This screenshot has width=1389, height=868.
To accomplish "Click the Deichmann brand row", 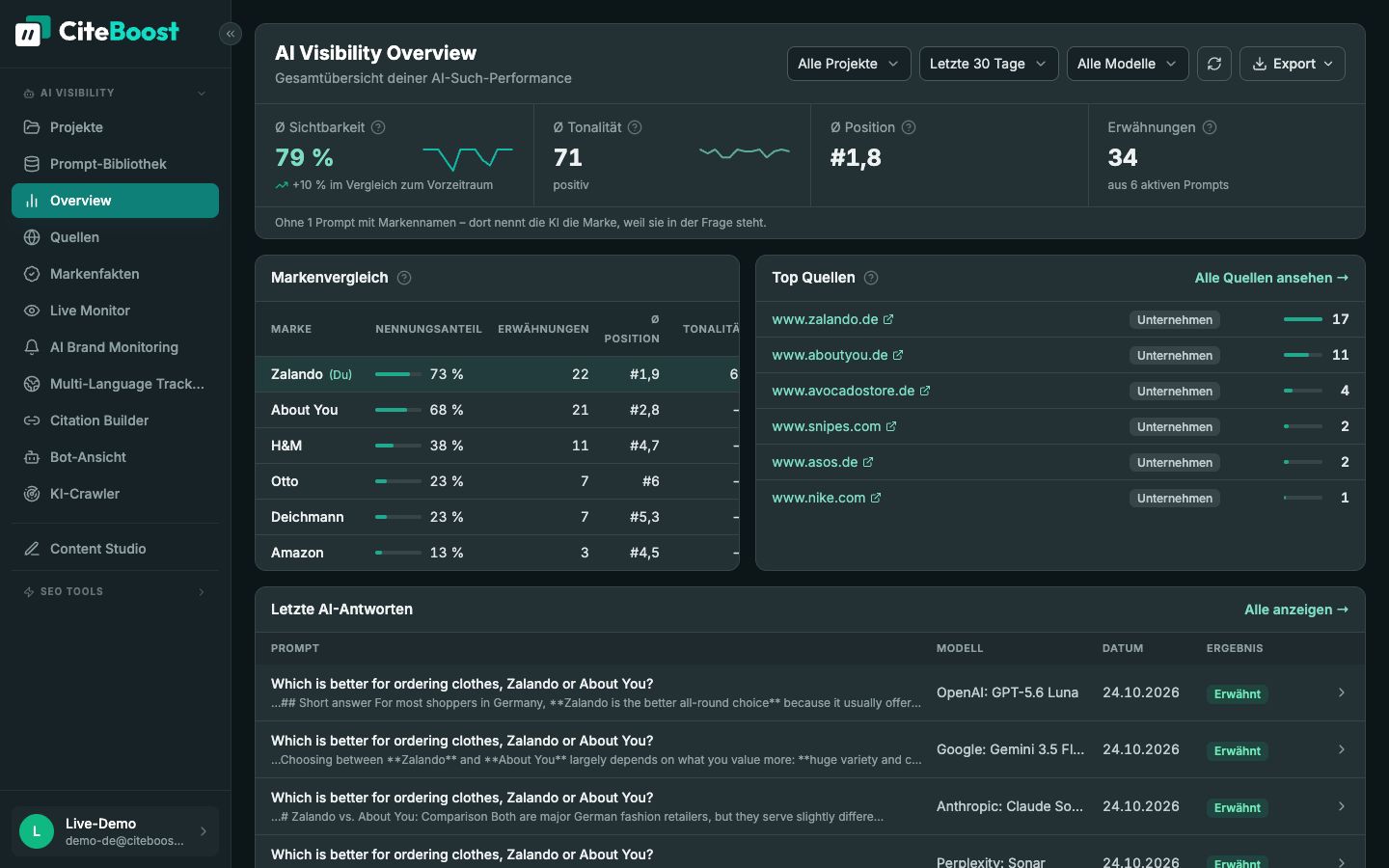I will 497,517.
